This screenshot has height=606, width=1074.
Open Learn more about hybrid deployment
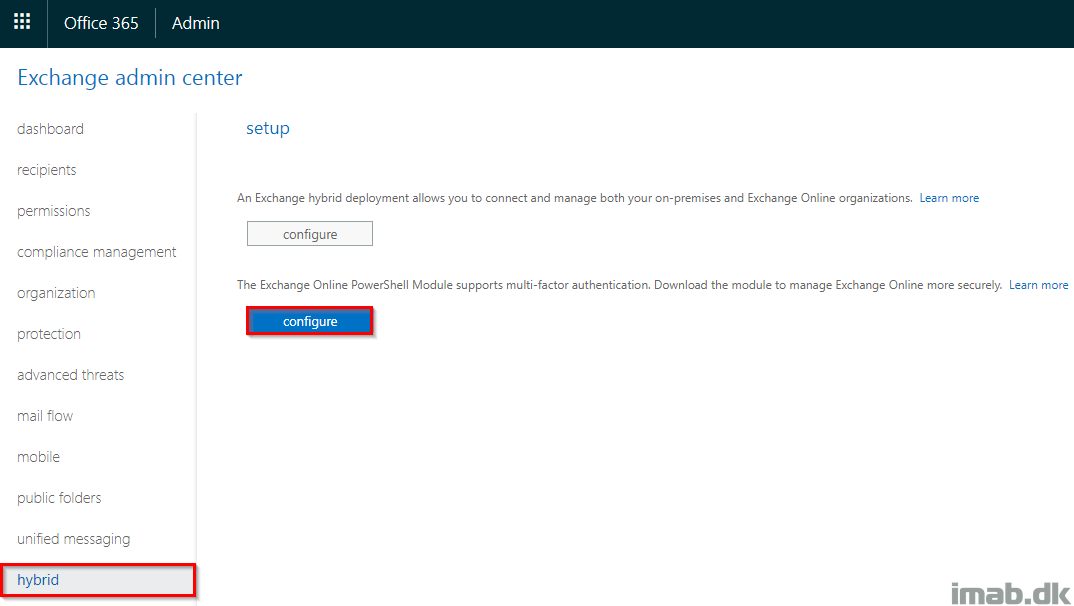949,198
